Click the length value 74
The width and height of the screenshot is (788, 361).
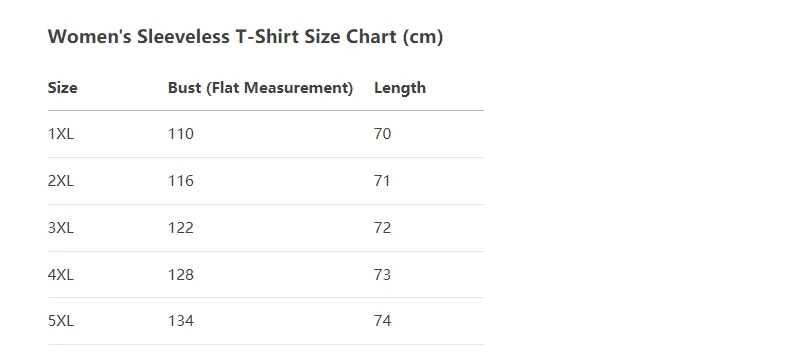(x=382, y=321)
